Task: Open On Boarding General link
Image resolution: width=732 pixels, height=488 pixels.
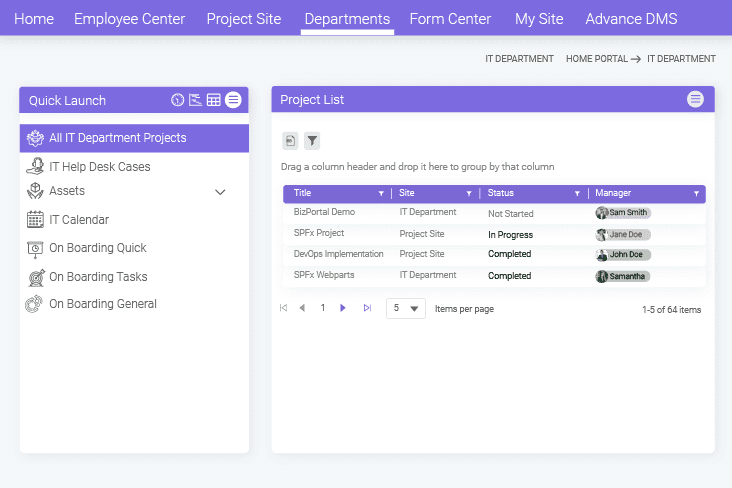Action: click(103, 304)
